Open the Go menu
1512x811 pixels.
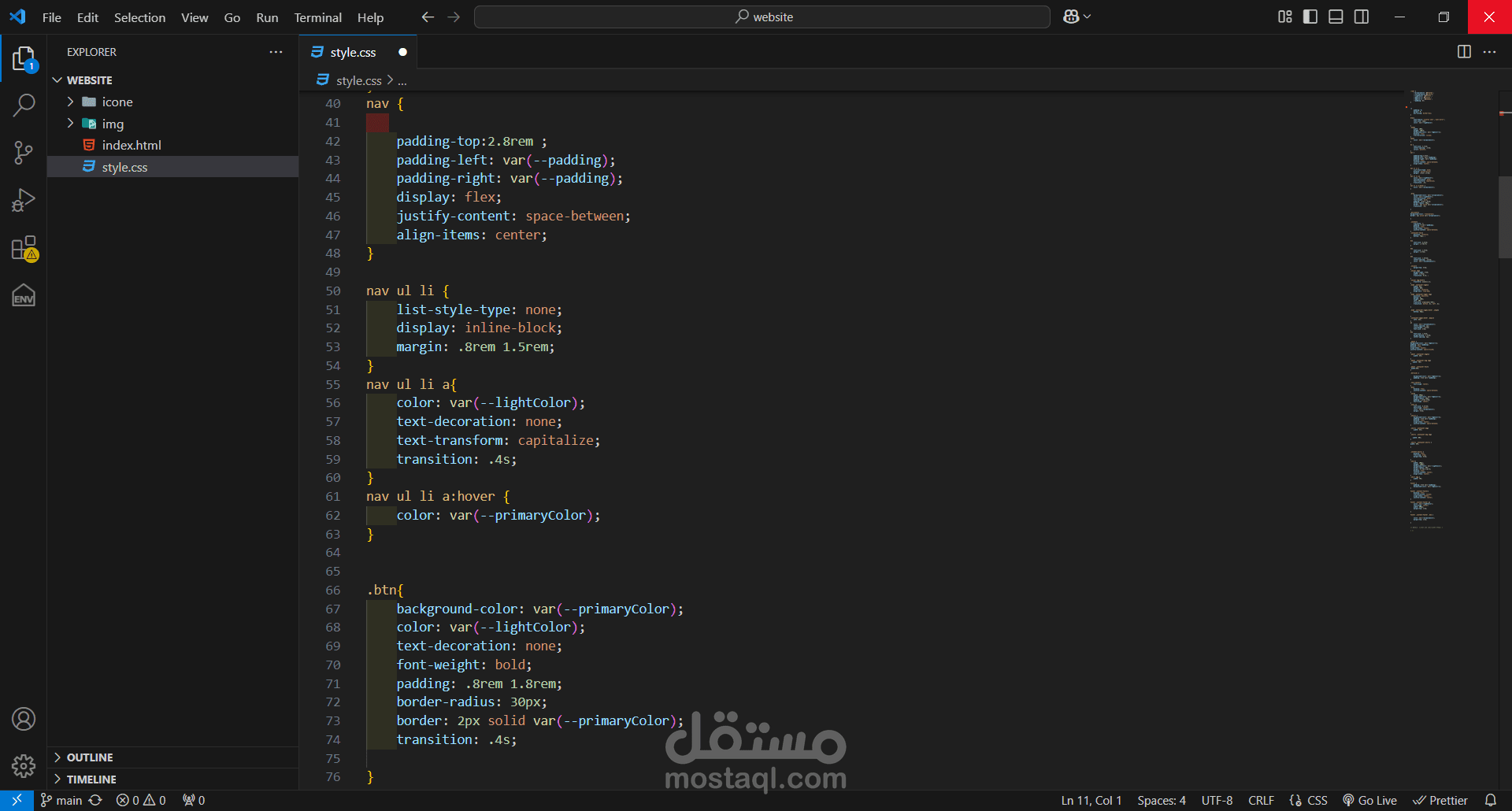pyautogui.click(x=232, y=17)
